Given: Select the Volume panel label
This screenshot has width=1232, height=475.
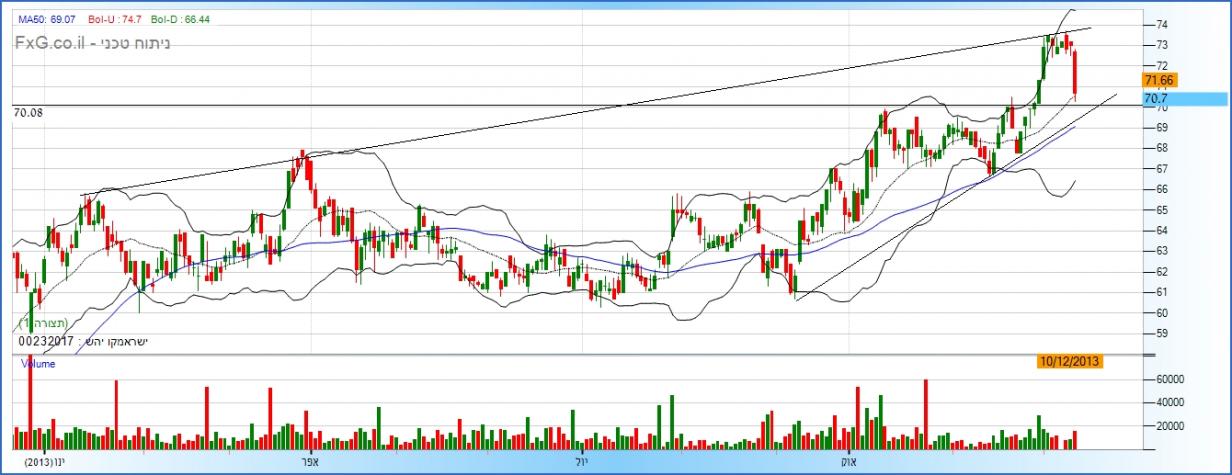Looking at the screenshot, I should (38, 365).
